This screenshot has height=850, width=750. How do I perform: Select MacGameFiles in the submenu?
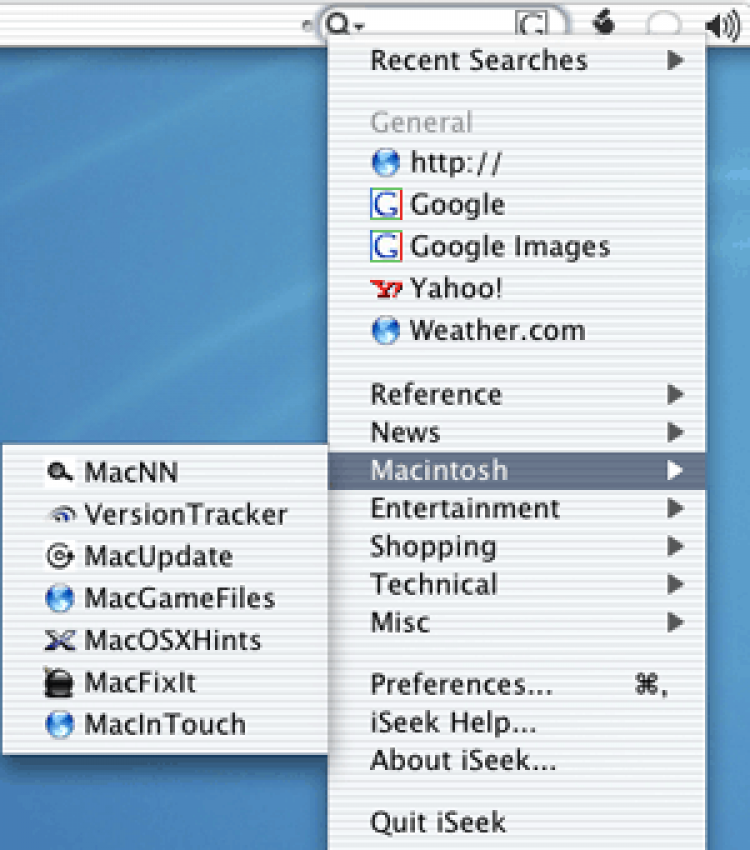coord(165,598)
